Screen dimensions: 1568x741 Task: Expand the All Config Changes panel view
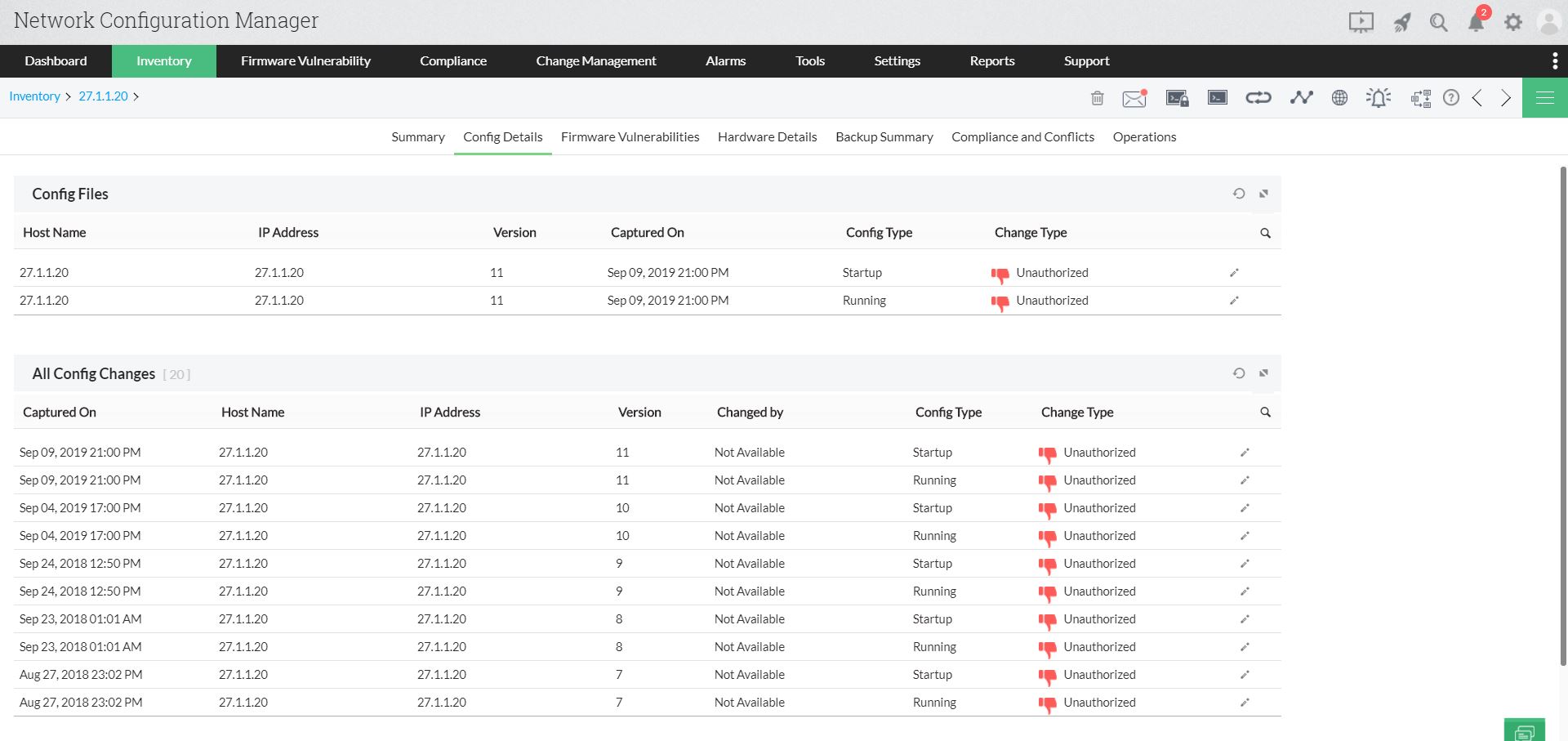point(1263,373)
